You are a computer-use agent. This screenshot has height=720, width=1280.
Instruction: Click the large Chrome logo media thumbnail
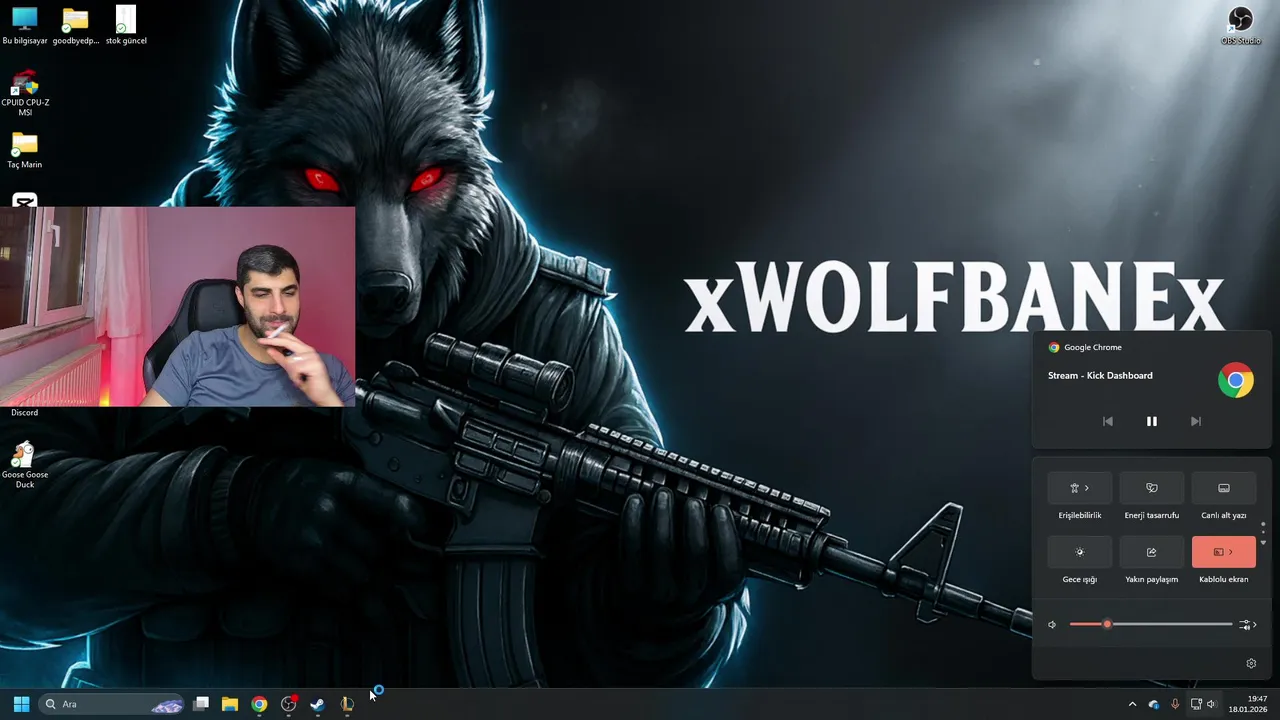[1235, 380]
